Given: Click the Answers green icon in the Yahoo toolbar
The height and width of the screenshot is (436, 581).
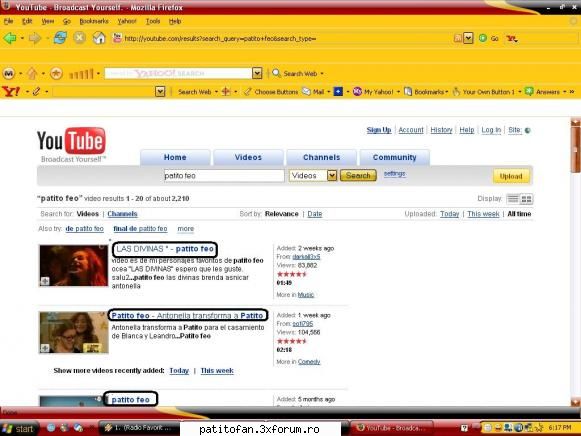Looking at the screenshot, I should pyautogui.click(x=529, y=91).
